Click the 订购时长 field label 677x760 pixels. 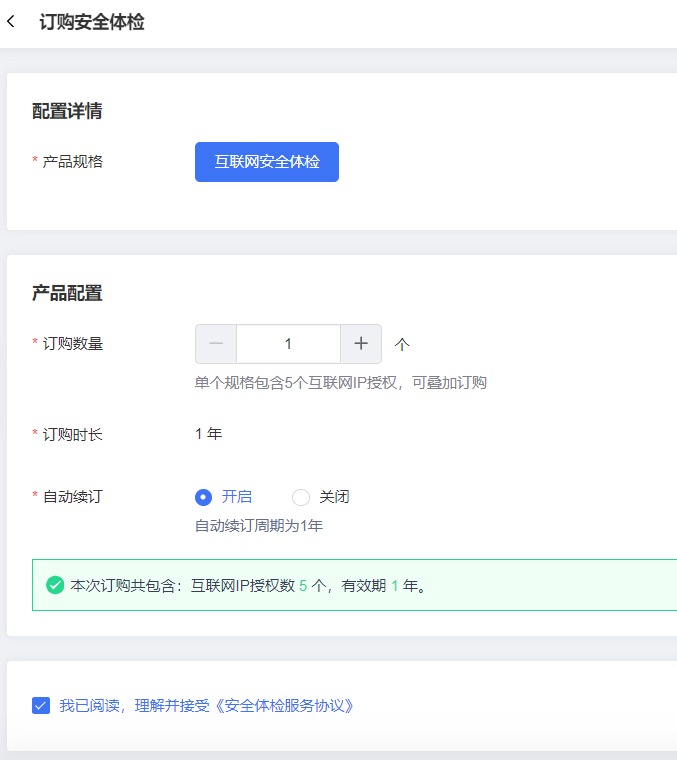tap(73, 434)
